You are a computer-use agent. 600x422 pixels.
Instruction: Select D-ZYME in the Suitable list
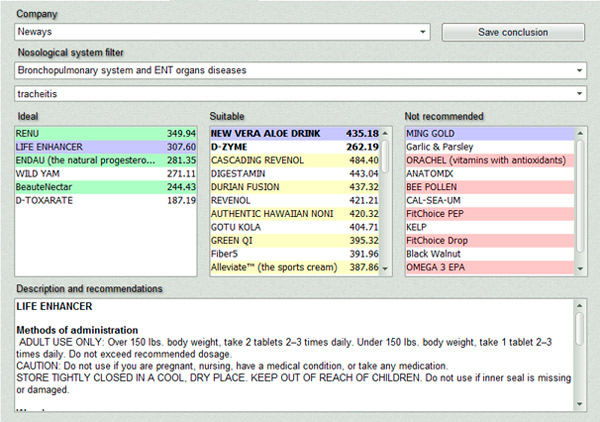point(295,147)
